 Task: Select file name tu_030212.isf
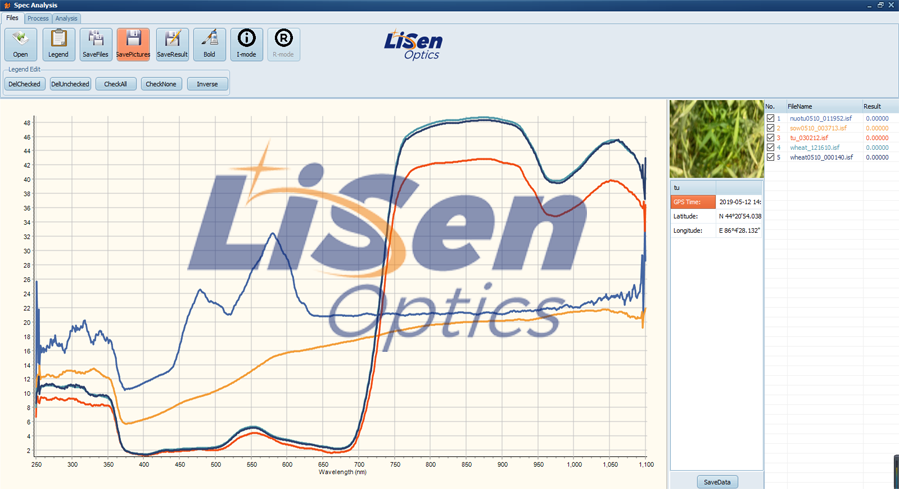[809, 138]
